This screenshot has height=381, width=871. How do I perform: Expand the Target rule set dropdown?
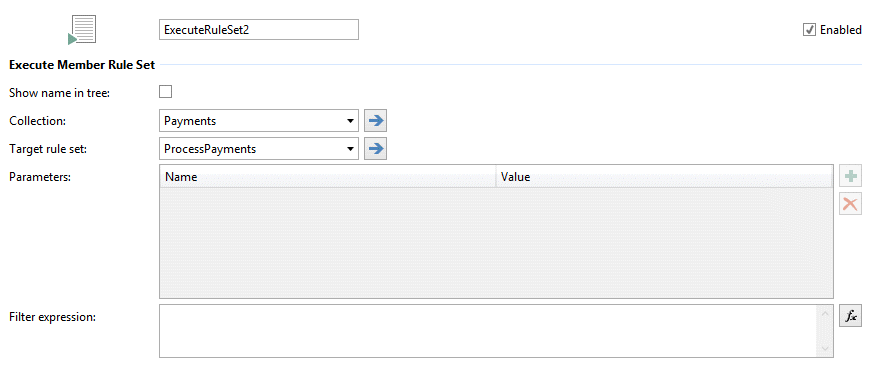tap(259, 148)
